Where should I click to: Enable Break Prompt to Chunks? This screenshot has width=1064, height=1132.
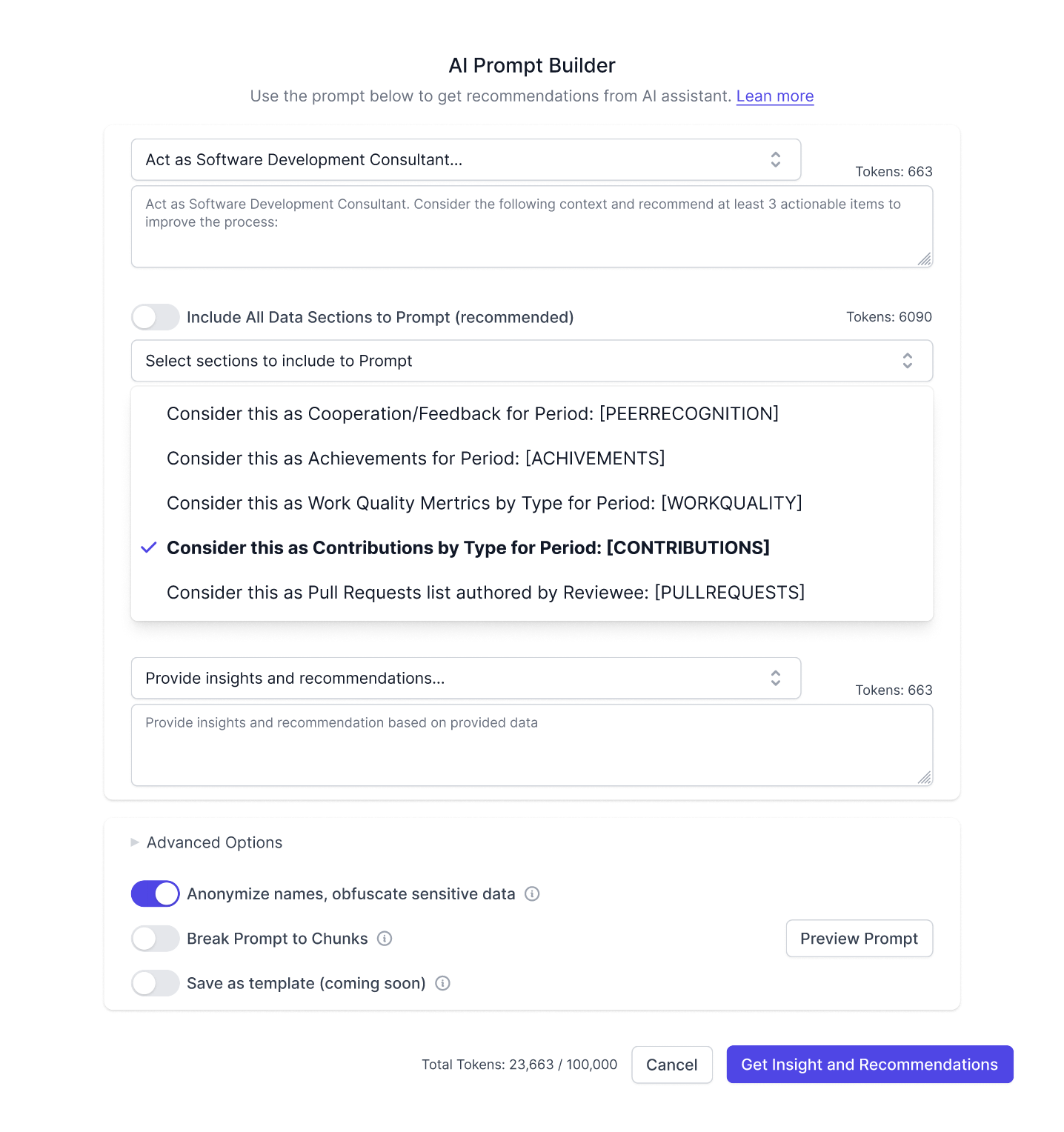(x=155, y=939)
